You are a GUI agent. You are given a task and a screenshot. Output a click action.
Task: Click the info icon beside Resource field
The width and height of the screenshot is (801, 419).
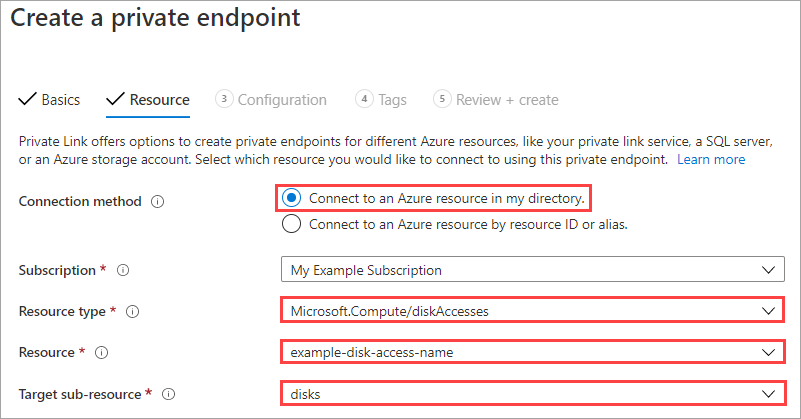pyautogui.click(x=100, y=352)
